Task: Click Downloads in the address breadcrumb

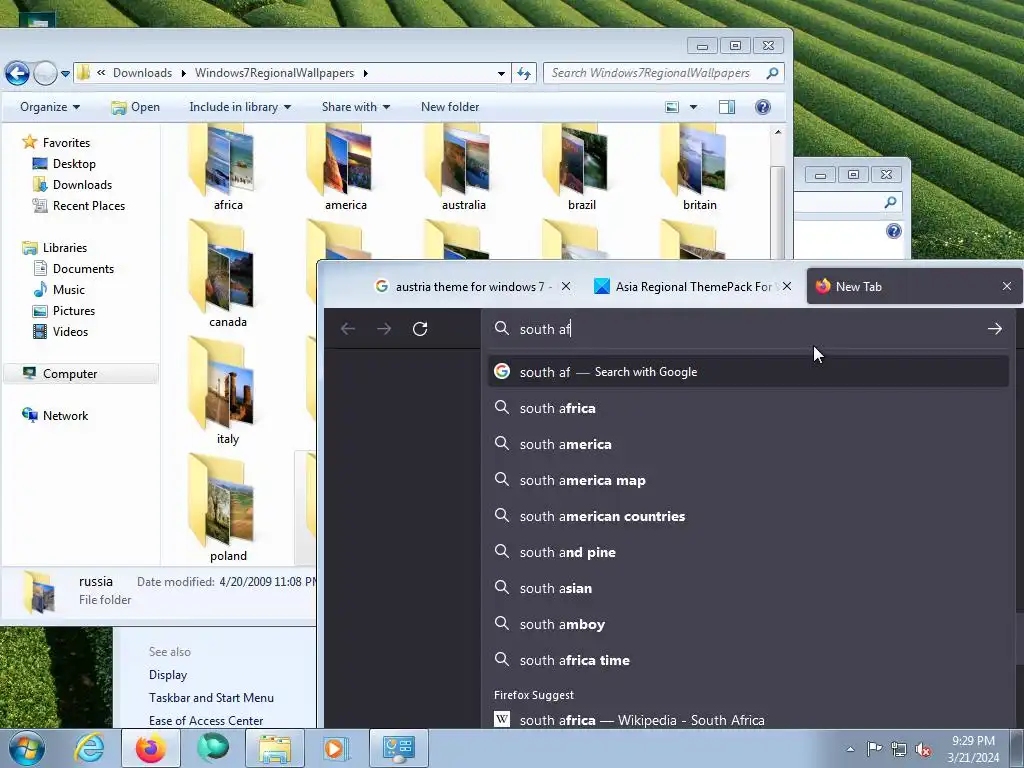Action: coord(142,73)
